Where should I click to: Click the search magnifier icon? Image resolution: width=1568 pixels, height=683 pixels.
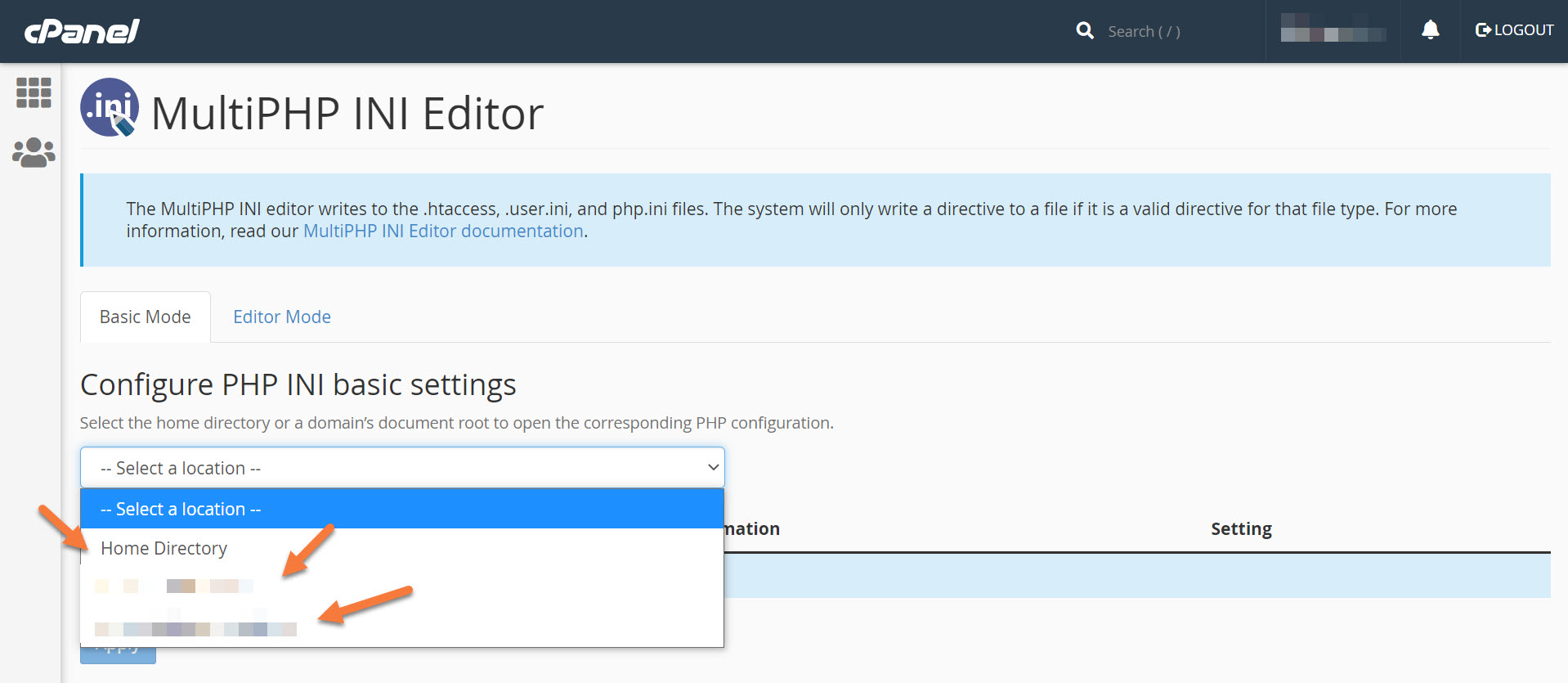click(1085, 31)
